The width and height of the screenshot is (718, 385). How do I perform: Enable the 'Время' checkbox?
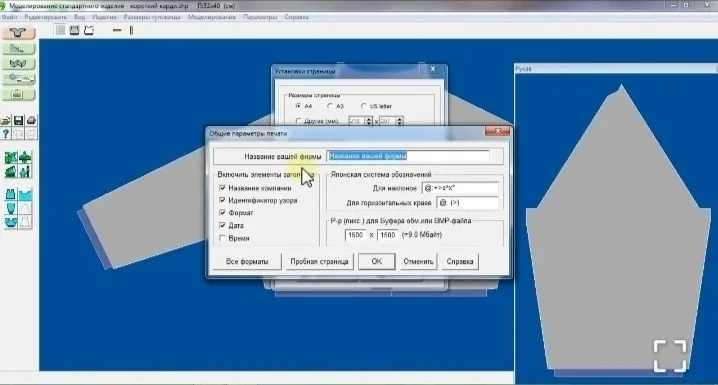tap(223, 238)
